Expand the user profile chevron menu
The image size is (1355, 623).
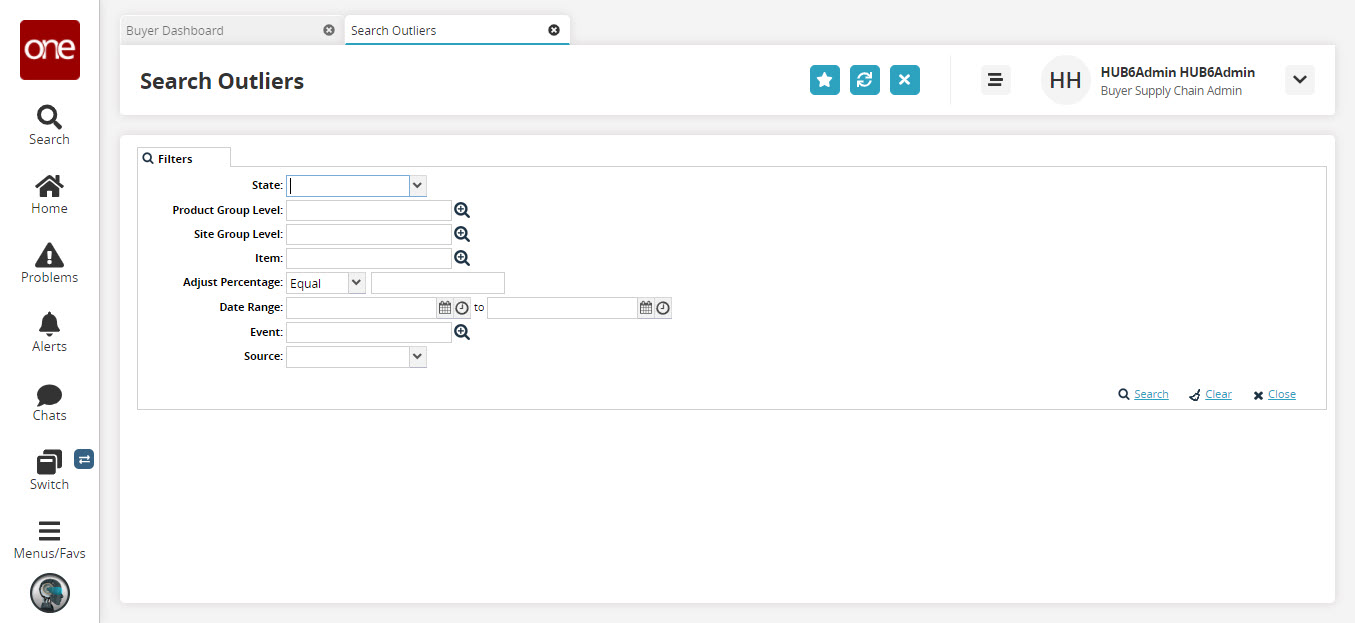[x=1299, y=80]
